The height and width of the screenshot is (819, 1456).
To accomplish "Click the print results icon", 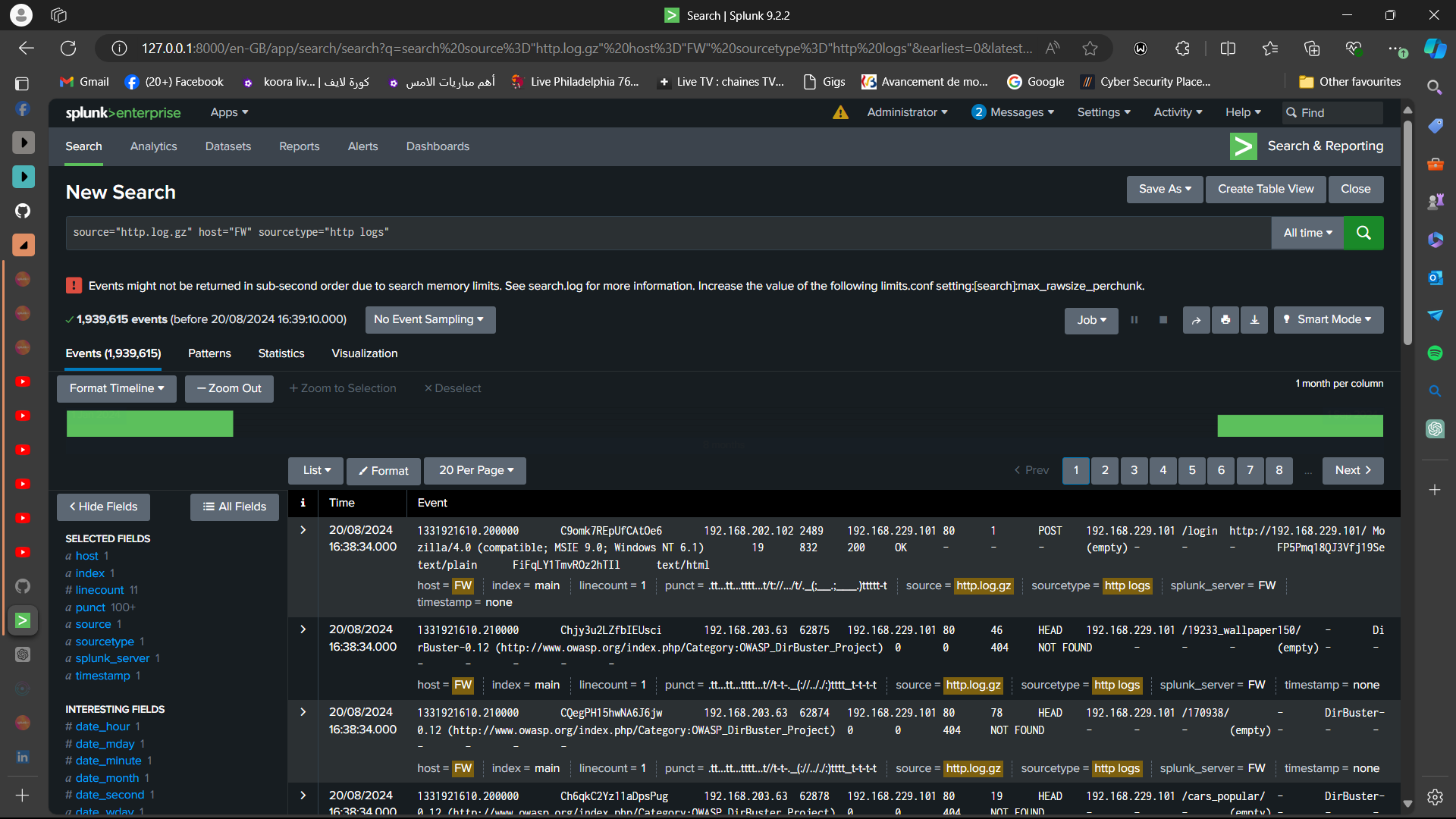I will 1225,320.
